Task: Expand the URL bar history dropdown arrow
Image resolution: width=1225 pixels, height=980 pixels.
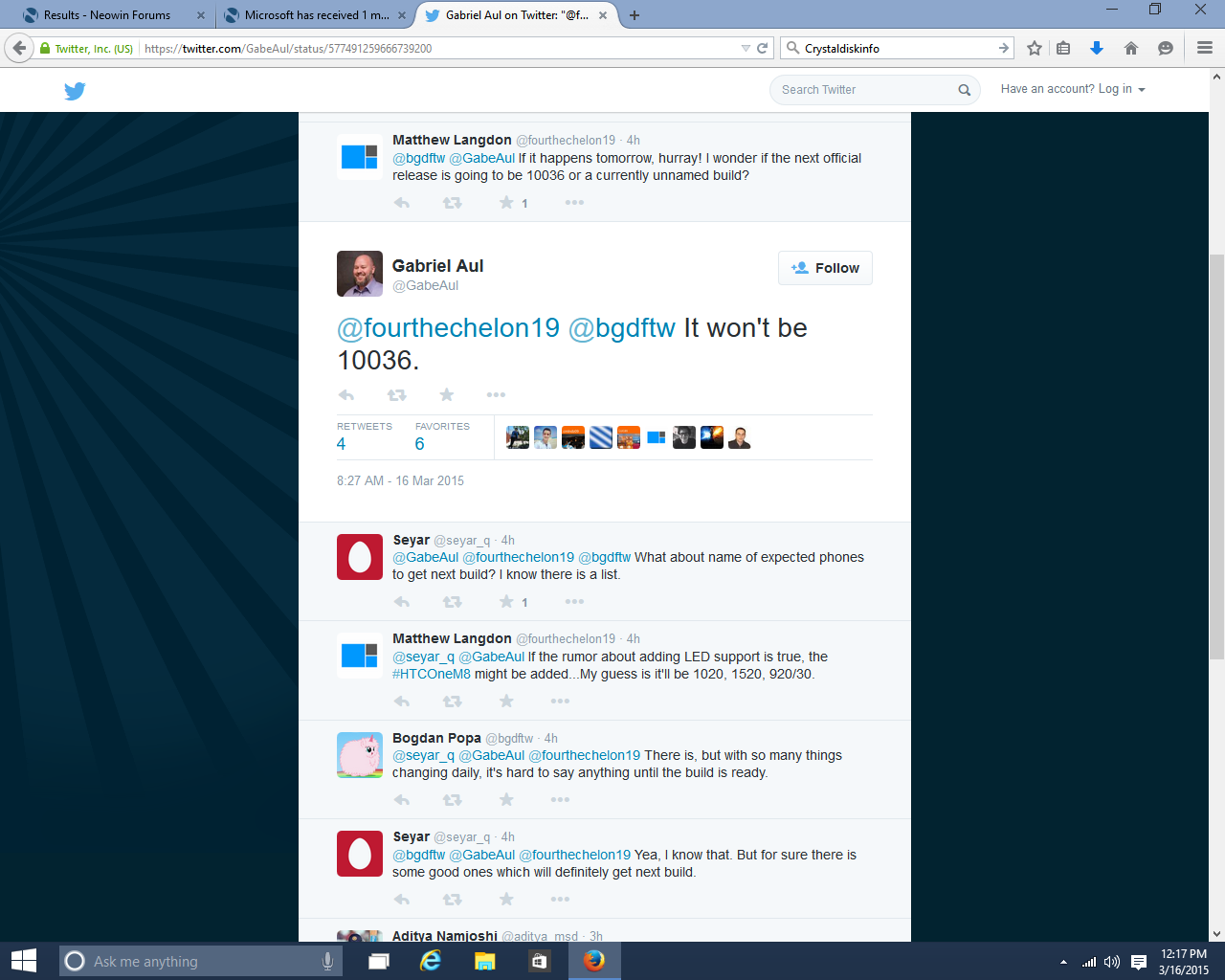Action: 746,48
